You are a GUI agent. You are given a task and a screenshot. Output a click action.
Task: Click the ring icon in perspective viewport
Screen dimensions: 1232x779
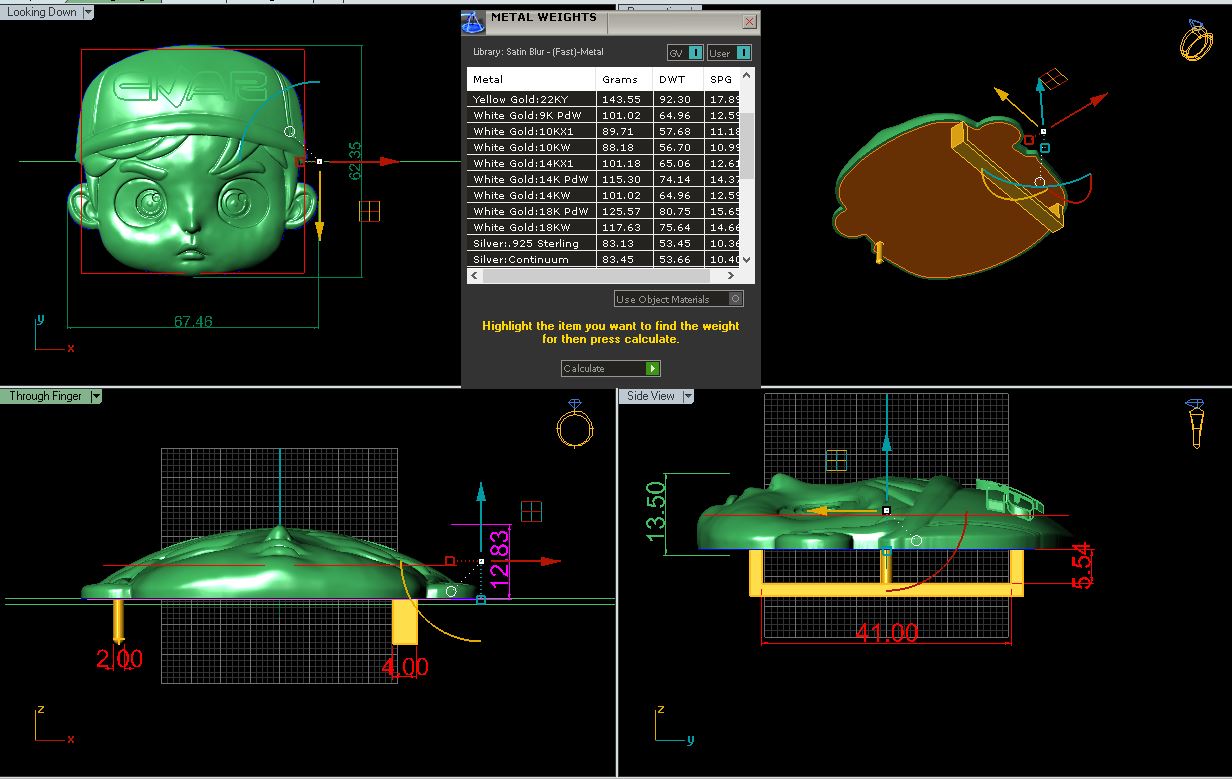click(1196, 41)
